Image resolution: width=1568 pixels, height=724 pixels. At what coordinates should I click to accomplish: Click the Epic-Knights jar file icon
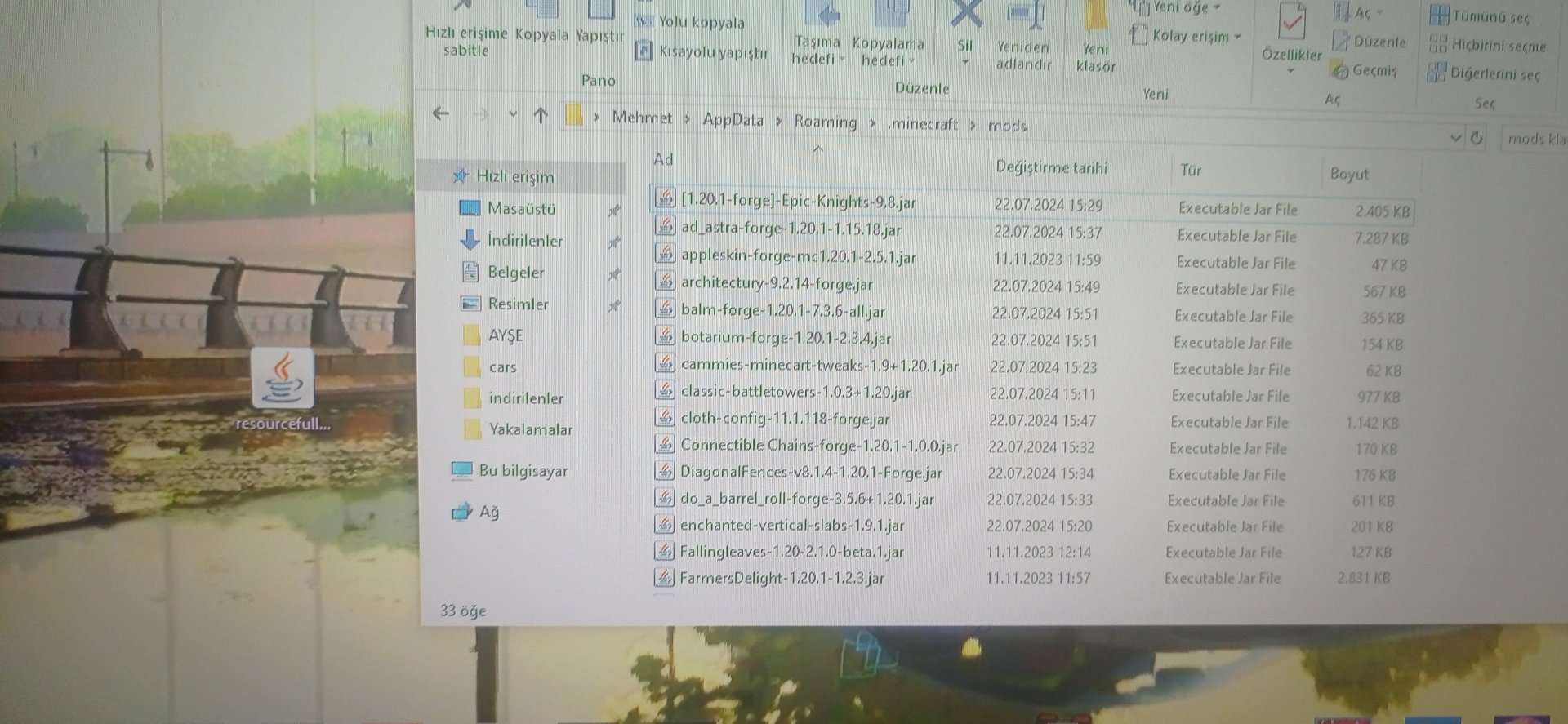[666, 198]
